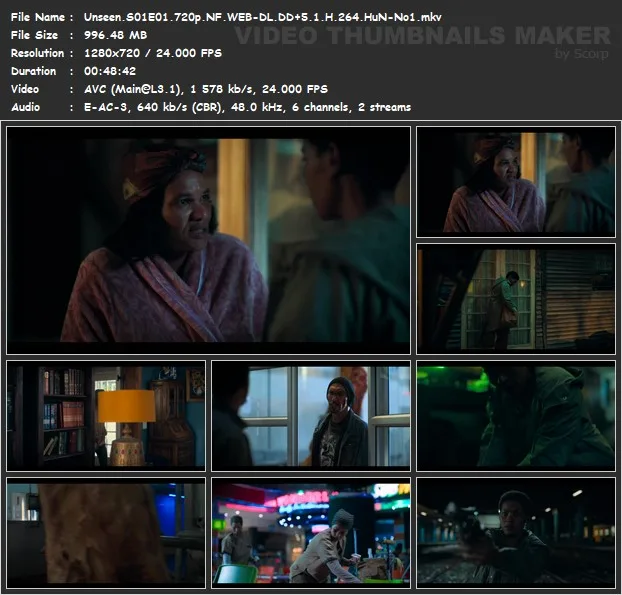
Task: Select the large thumbnail of woman in headscarf
Action: point(208,240)
